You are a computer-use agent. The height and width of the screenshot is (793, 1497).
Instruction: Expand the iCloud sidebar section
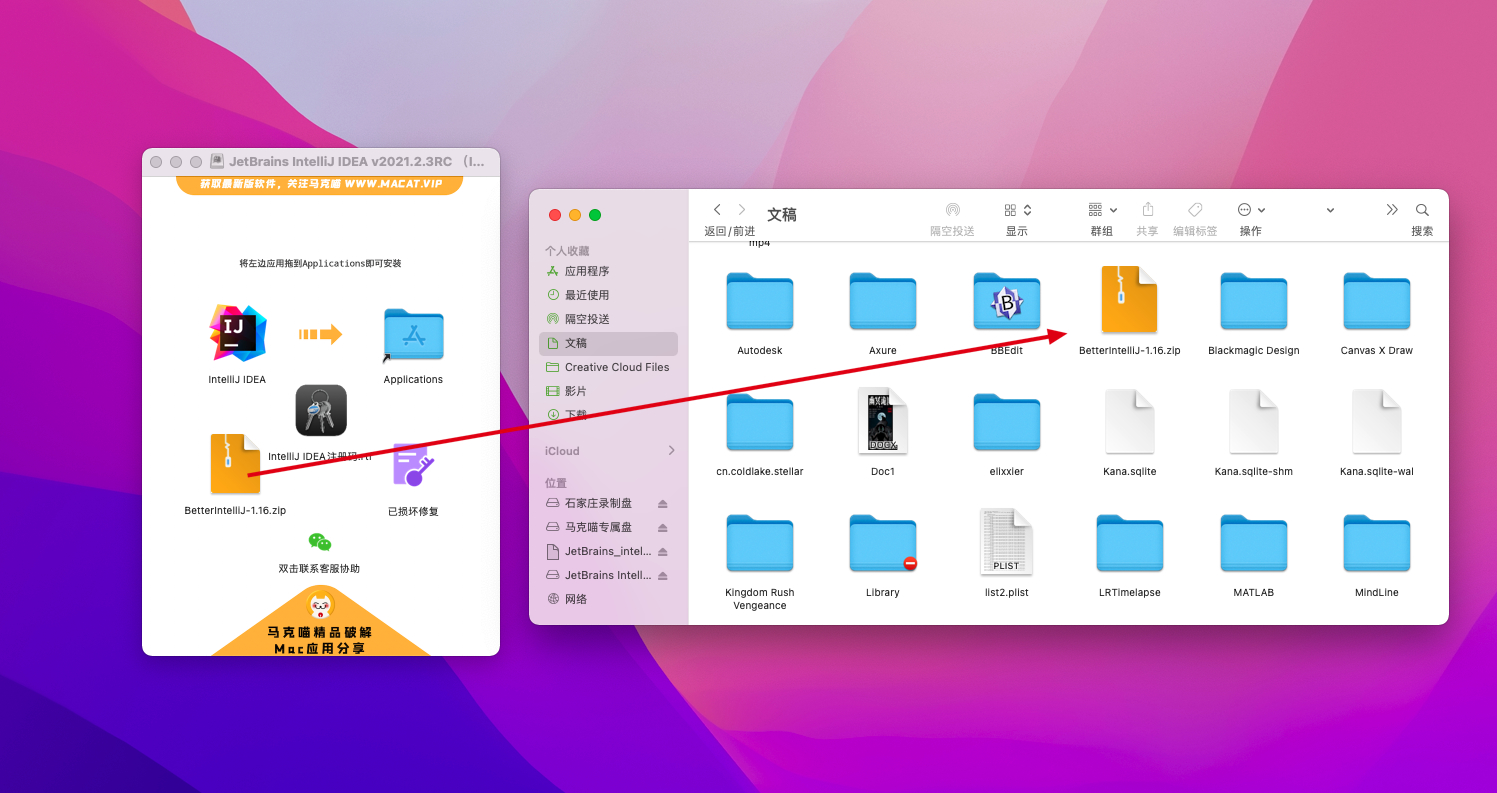[x=671, y=451]
